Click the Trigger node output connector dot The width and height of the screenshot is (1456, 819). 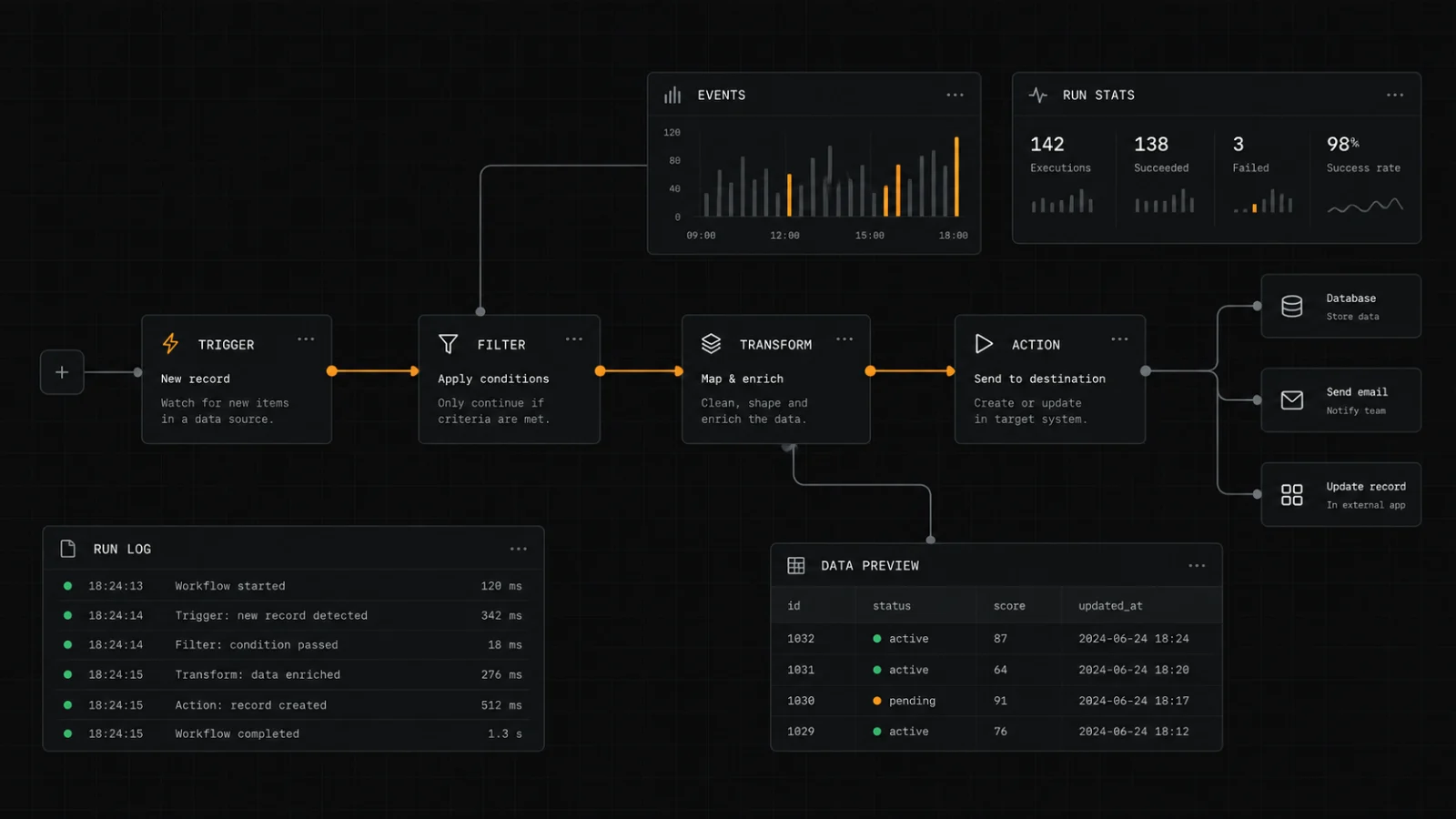point(332,371)
